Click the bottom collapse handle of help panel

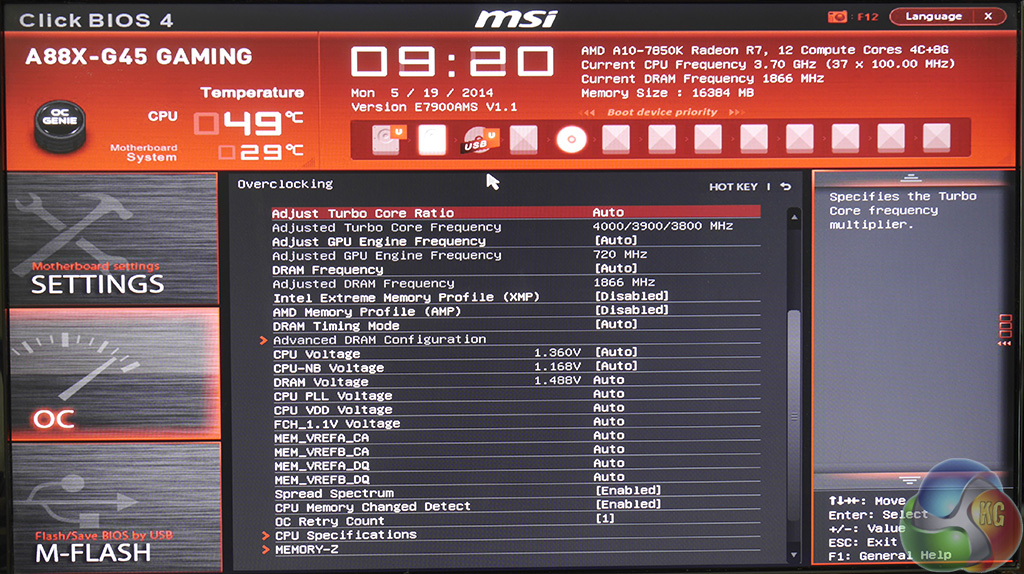tap(909, 480)
